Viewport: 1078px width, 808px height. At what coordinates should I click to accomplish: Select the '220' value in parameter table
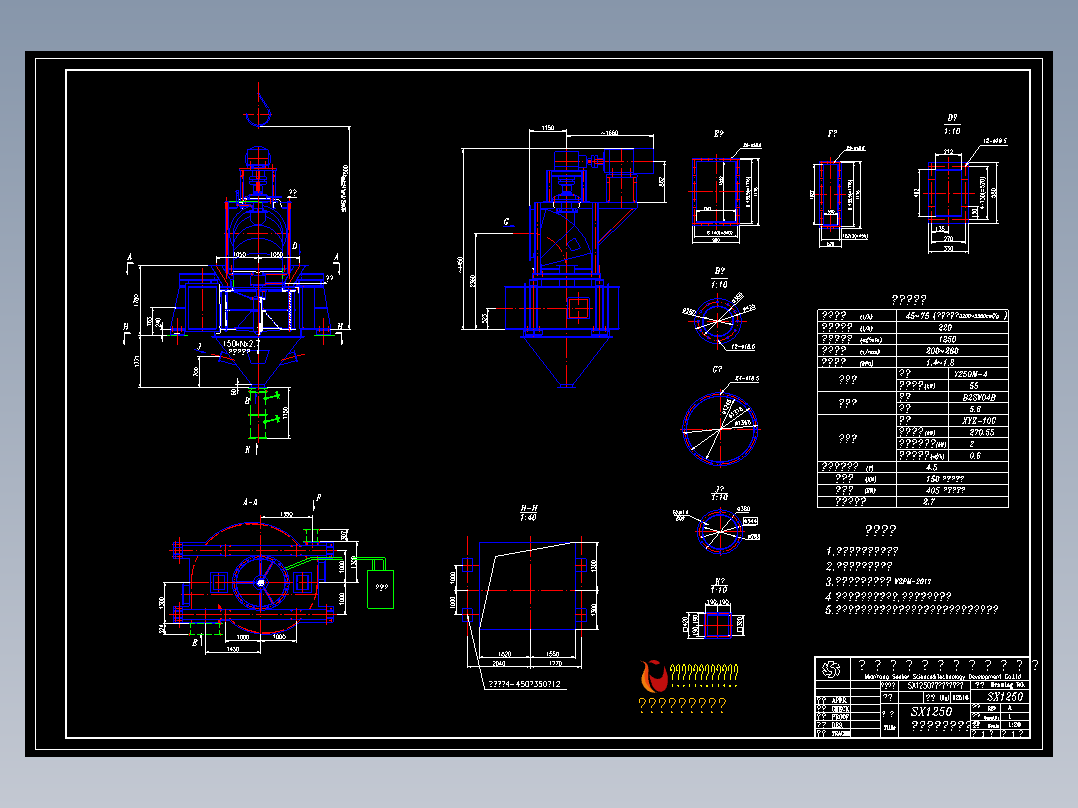[952, 327]
